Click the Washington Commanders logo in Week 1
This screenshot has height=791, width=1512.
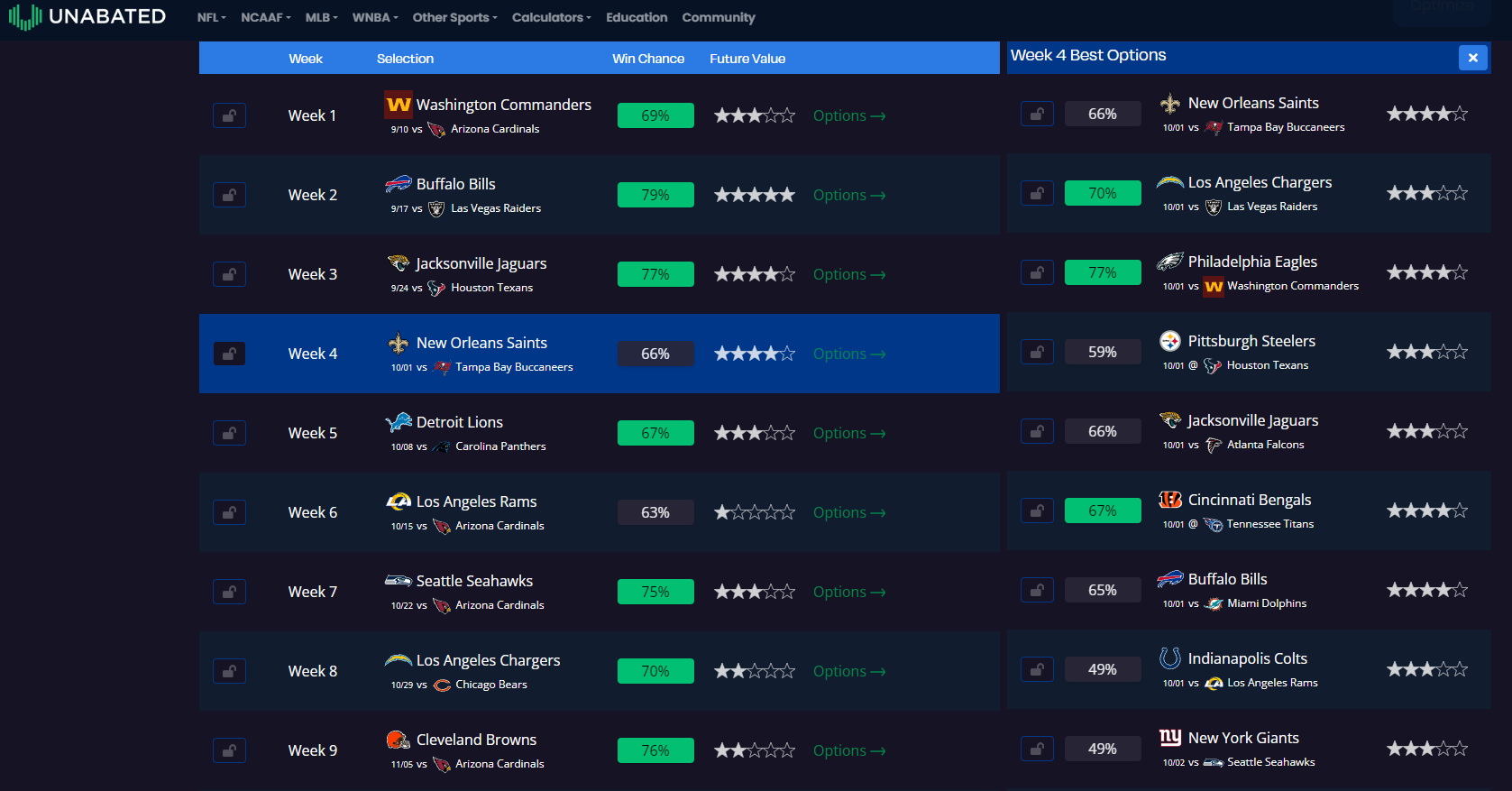tap(398, 104)
